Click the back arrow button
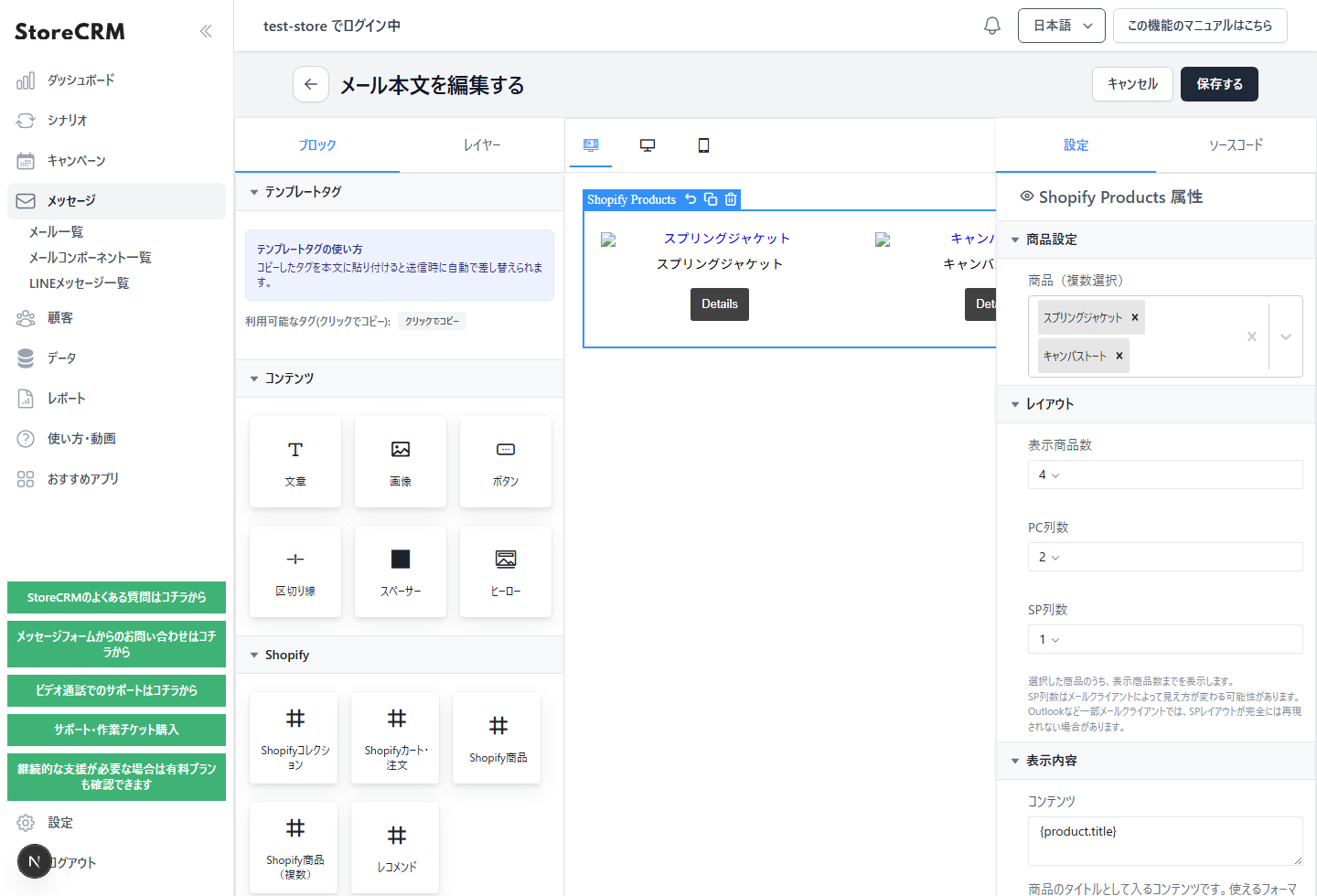This screenshot has width=1317, height=896. point(311,84)
